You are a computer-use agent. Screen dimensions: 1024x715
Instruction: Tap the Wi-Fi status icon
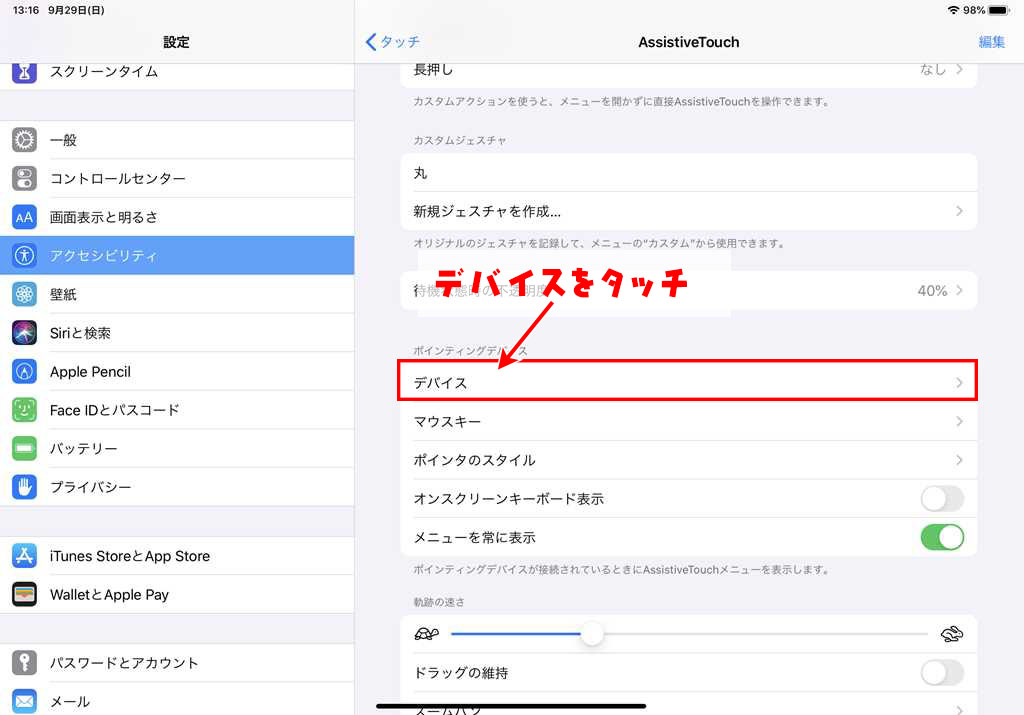(x=953, y=10)
